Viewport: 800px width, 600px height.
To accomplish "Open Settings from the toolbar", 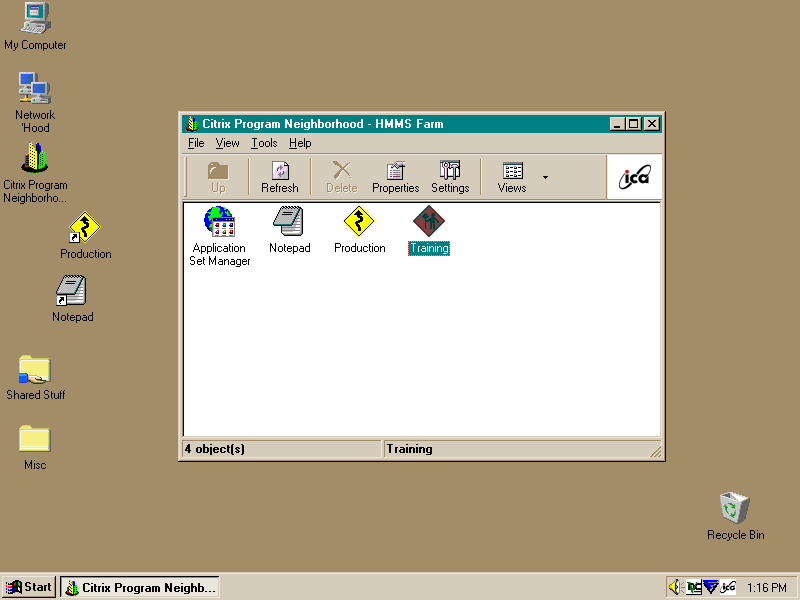I will point(450,177).
